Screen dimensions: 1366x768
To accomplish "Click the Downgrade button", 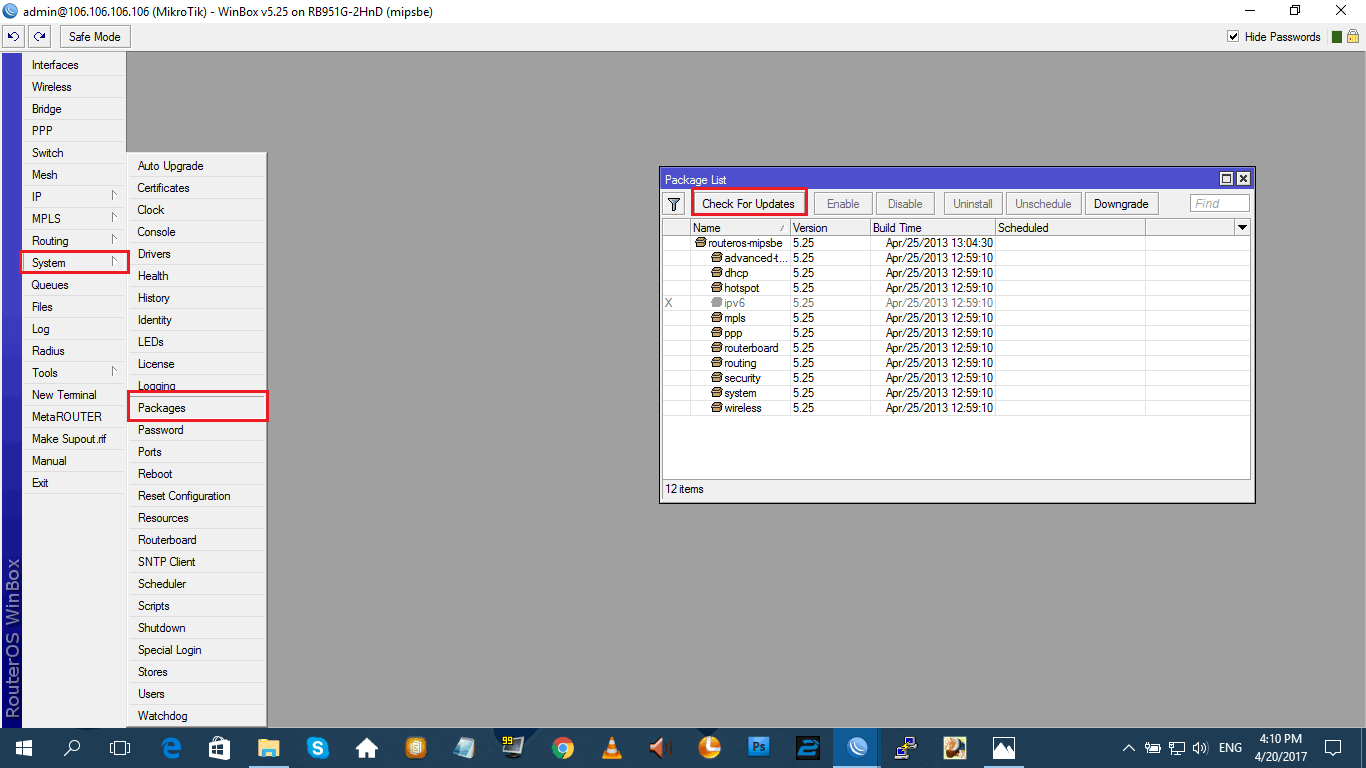I will [1121, 204].
